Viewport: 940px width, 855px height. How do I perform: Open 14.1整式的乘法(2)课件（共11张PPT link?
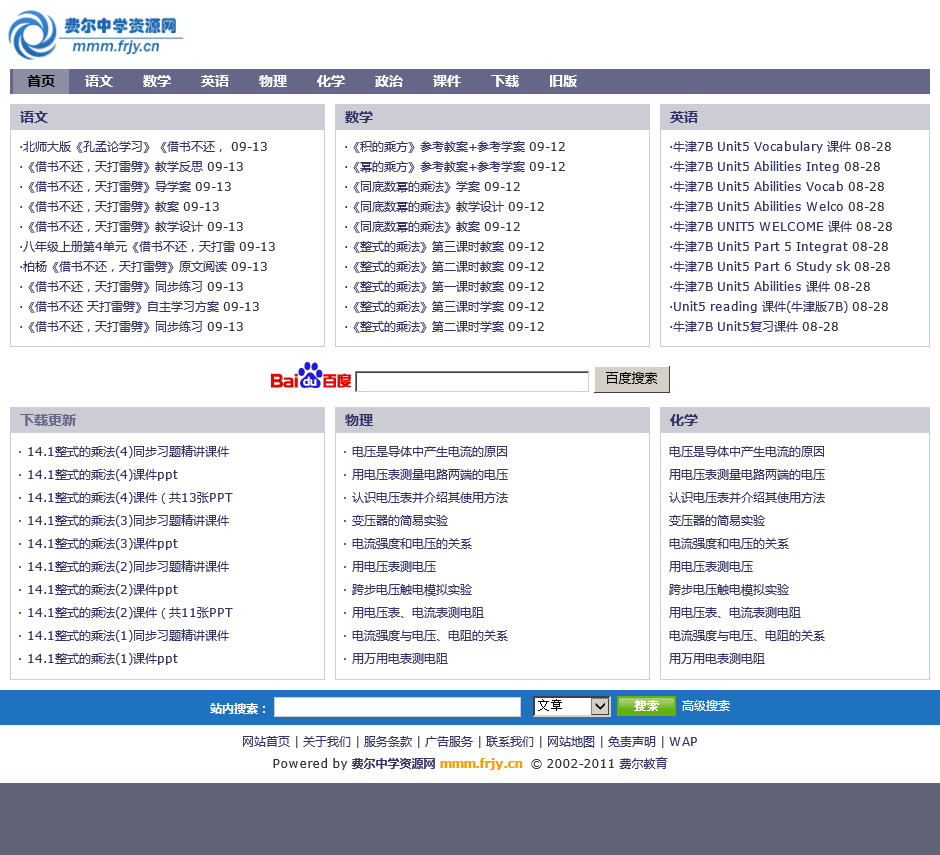coord(129,613)
